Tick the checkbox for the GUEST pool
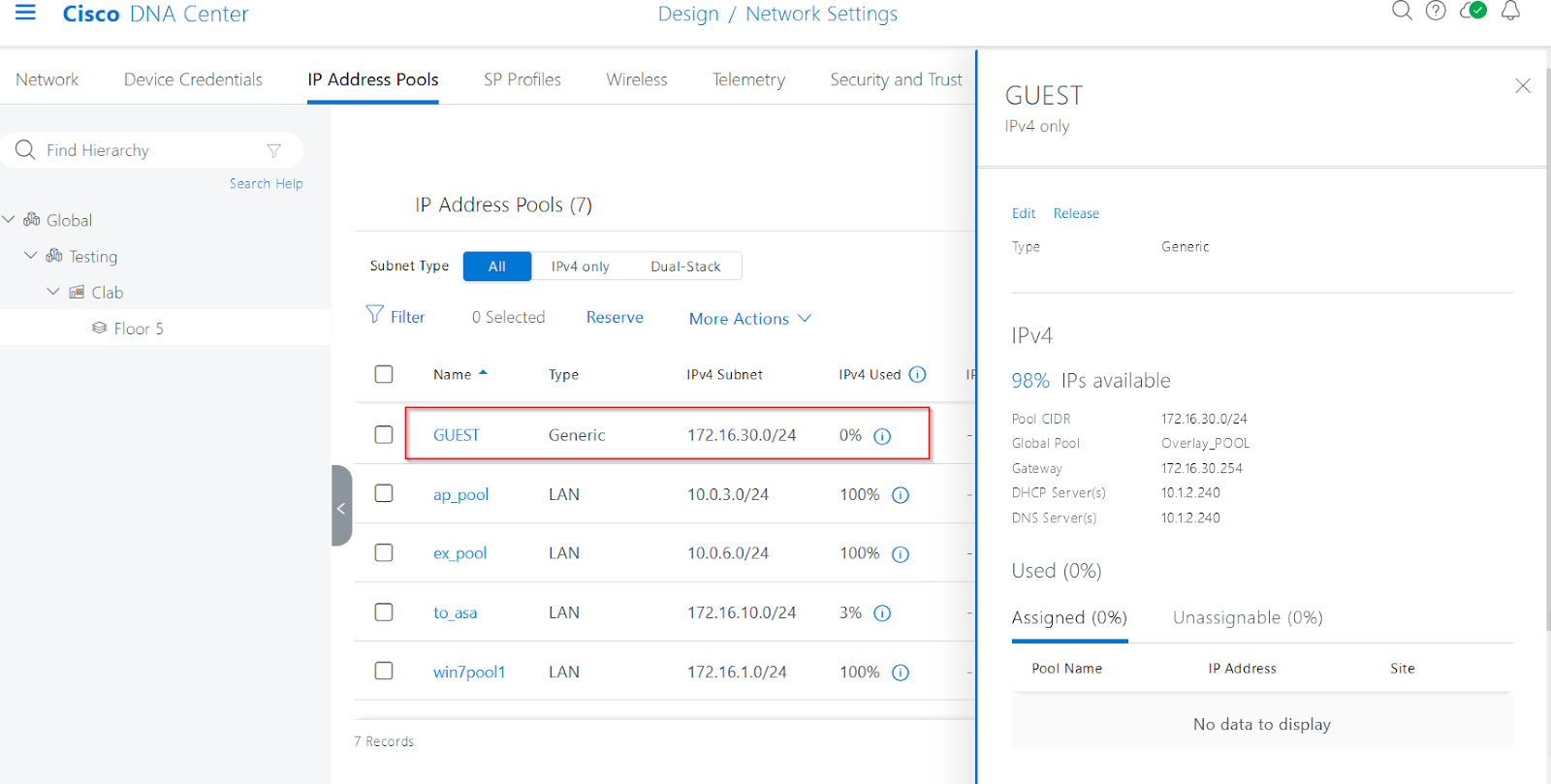The width and height of the screenshot is (1551, 784). (x=384, y=434)
